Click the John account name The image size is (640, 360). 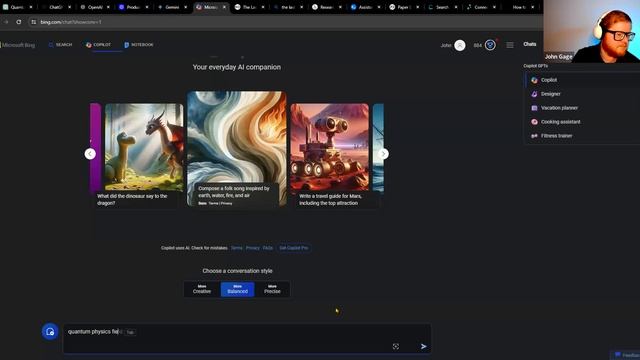pyautogui.click(x=446, y=45)
